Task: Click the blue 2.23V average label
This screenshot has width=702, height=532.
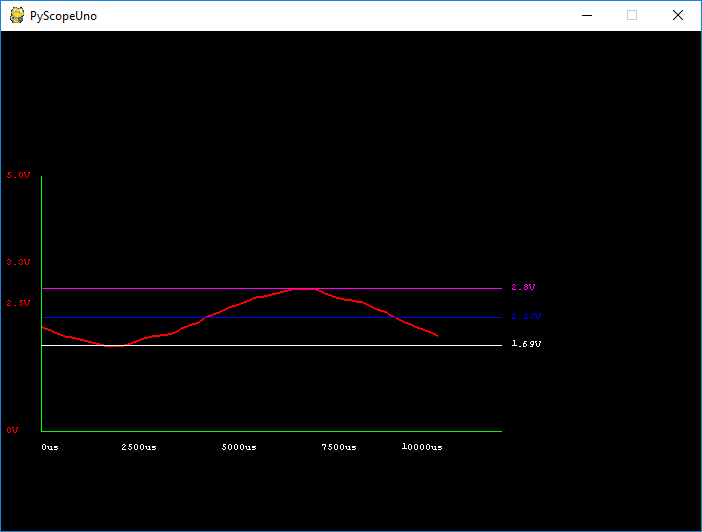Action: 525,317
